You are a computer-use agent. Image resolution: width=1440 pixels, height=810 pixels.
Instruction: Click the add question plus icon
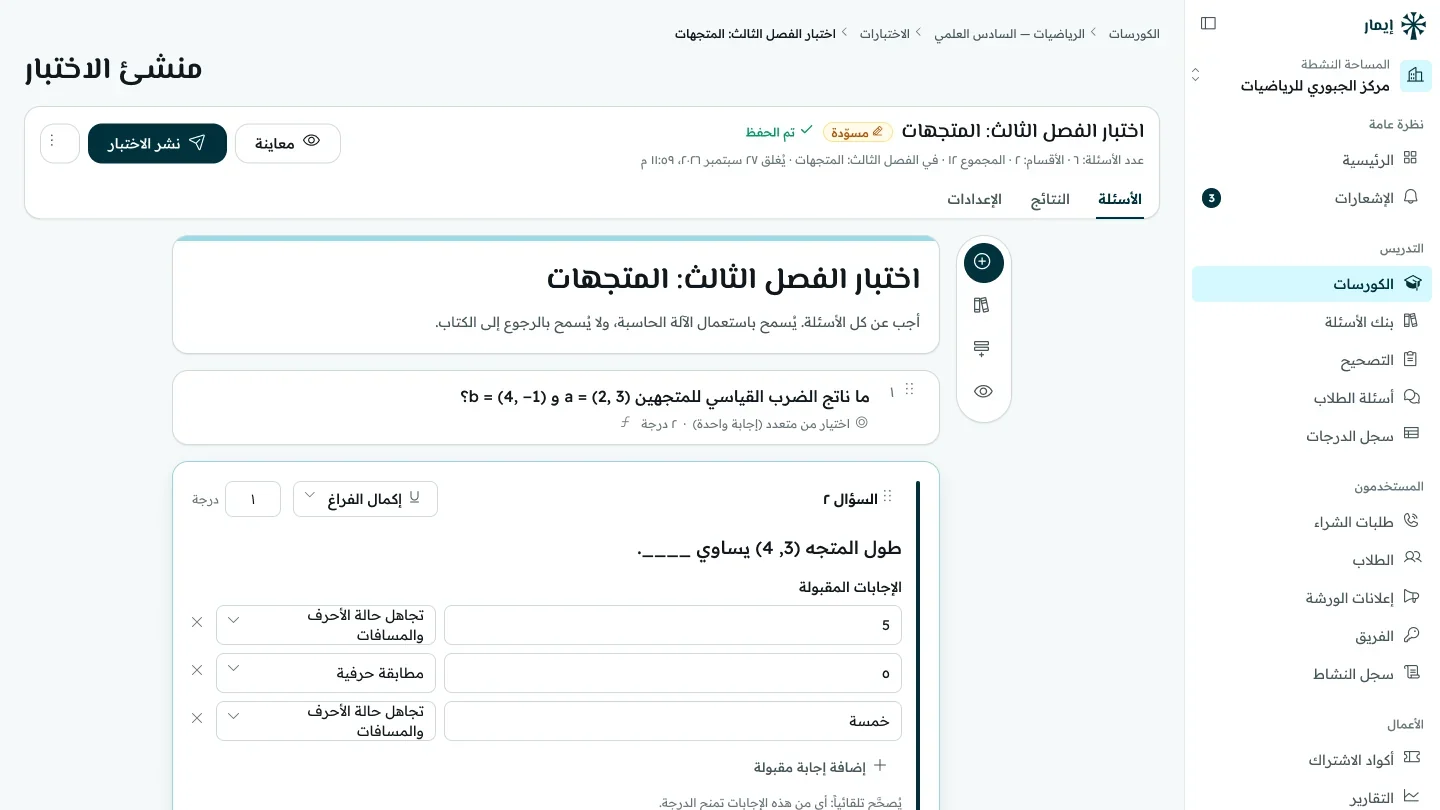point(983,262)
